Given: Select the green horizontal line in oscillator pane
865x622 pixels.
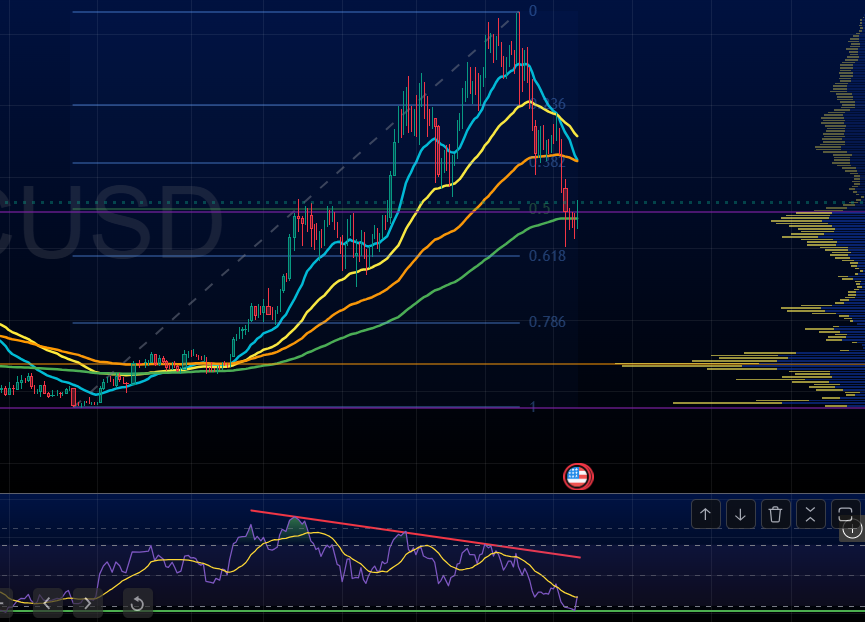Looking at the screenshot, I should [432, 611].
